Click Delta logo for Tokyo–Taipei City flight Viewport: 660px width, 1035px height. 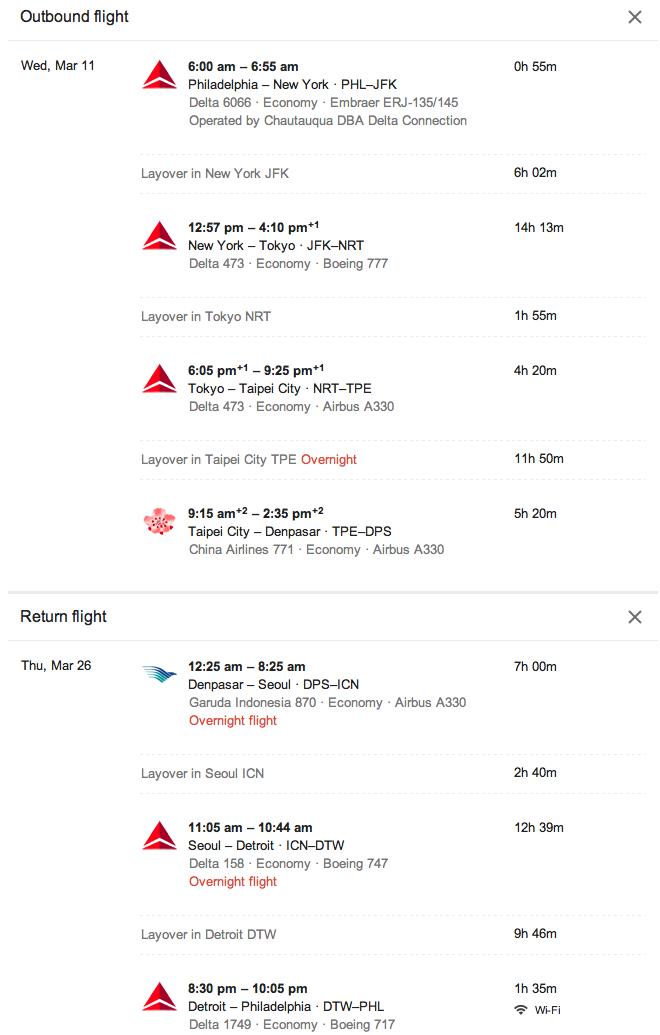[x=160, y=379]
